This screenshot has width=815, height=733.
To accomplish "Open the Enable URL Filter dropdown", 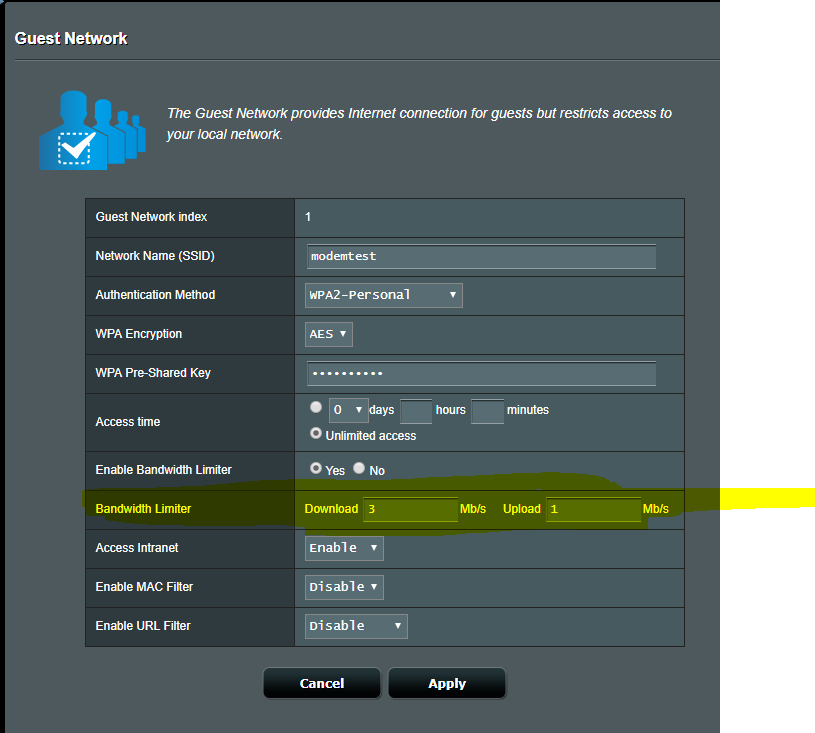I will 356,626.
